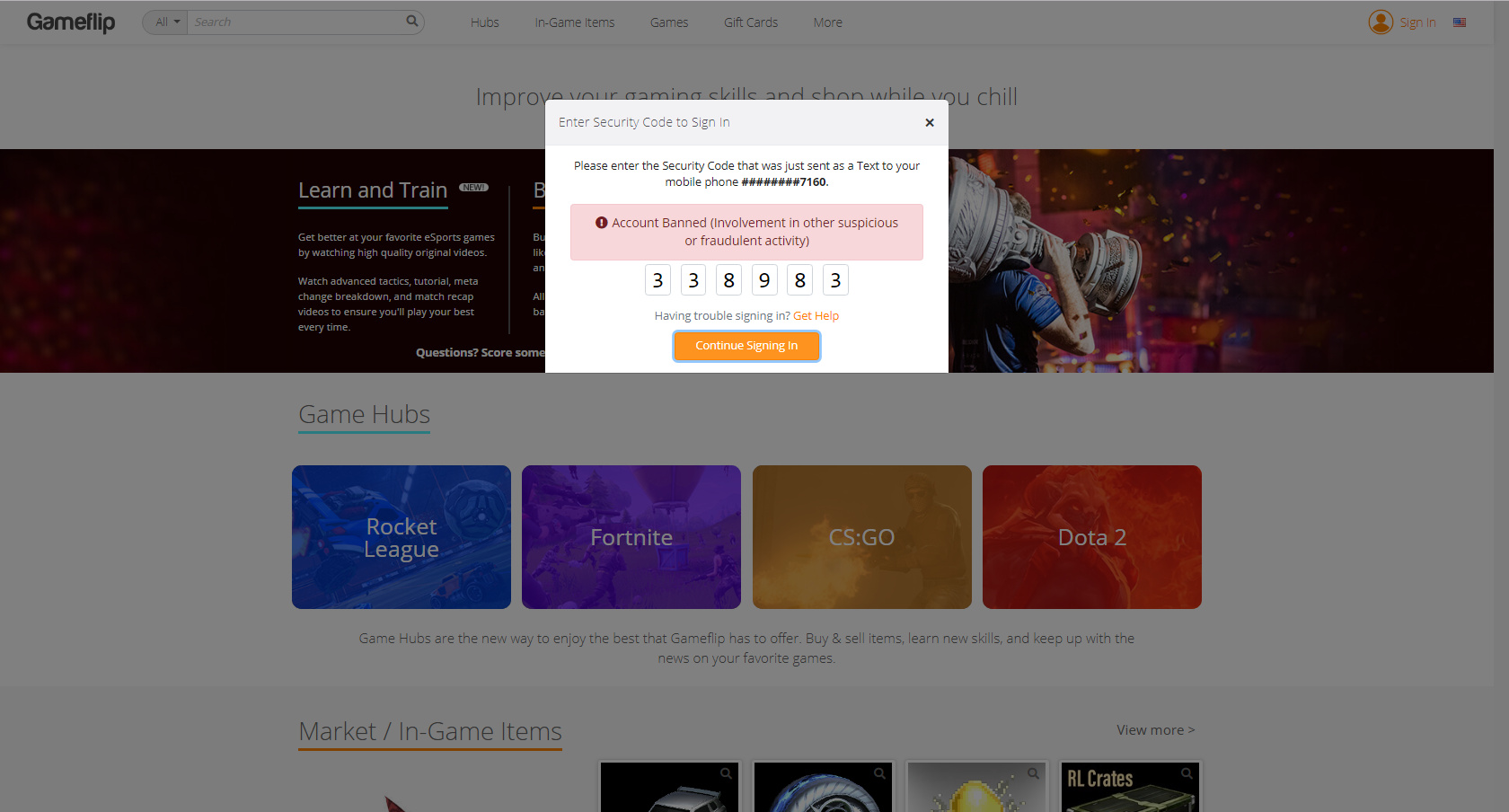Open the Dota 2 game hub
This screenshot has height=812, width=1509.
(1092, 537)
